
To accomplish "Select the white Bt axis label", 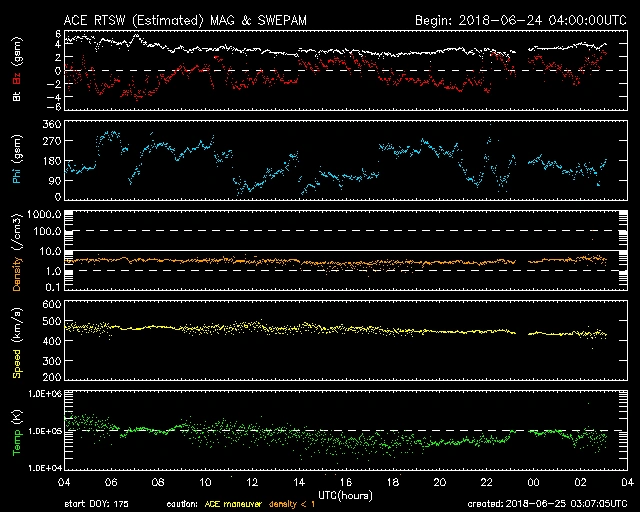I will click(x=17, y=95).
